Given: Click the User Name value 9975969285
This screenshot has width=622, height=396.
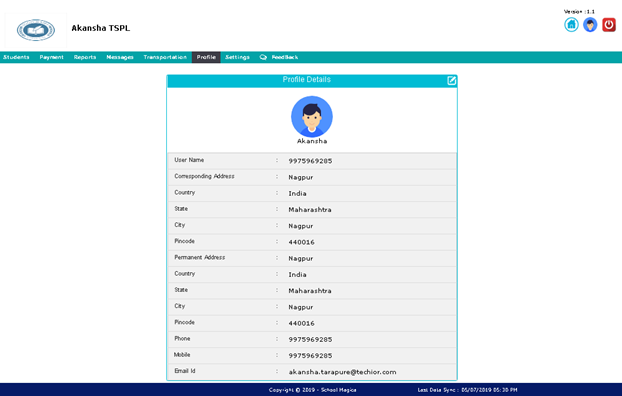Looking at the screenshot, I should coord(310,161).
